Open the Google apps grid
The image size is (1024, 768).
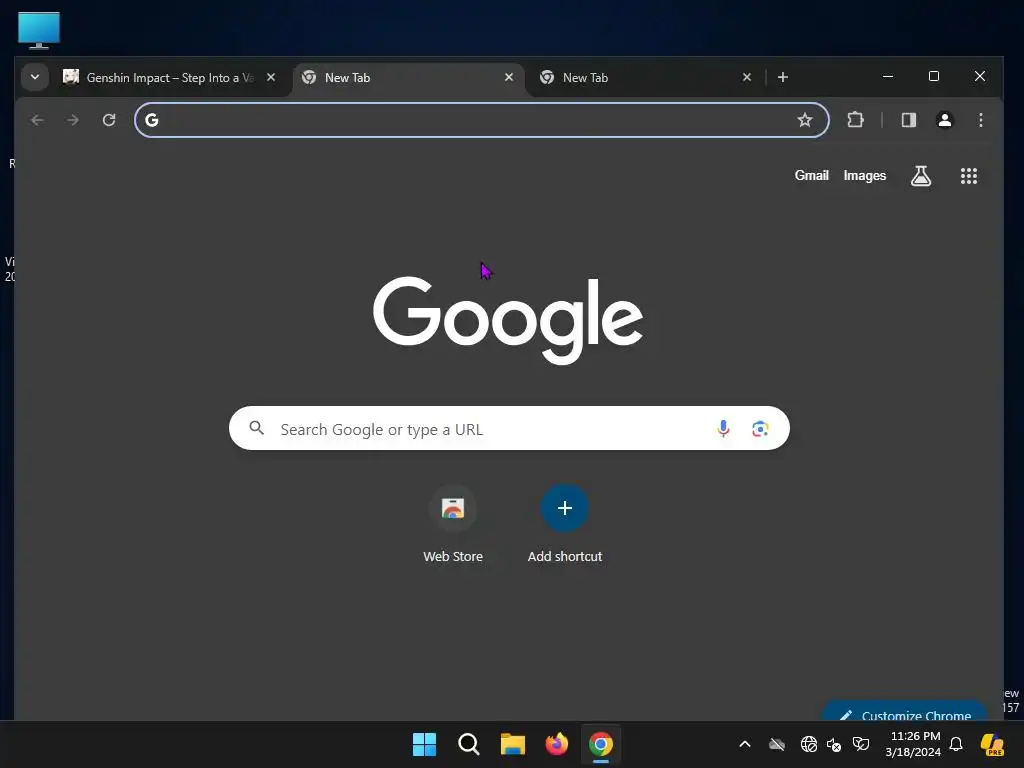click(968, 175)
